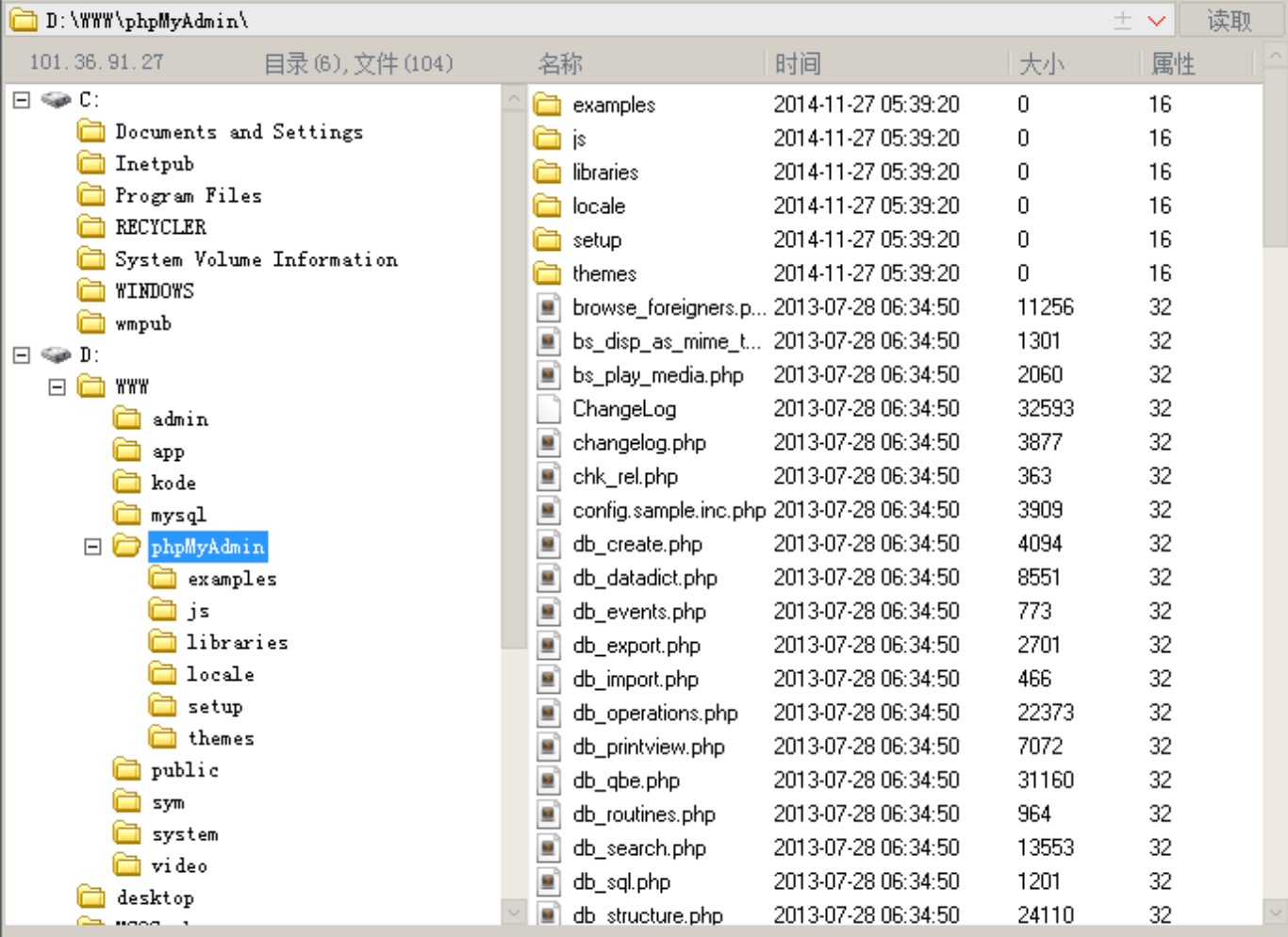The height and width of the screenshot is (937, 1288).
Task: Select locale folder in file list
Action: pos(599,205)
